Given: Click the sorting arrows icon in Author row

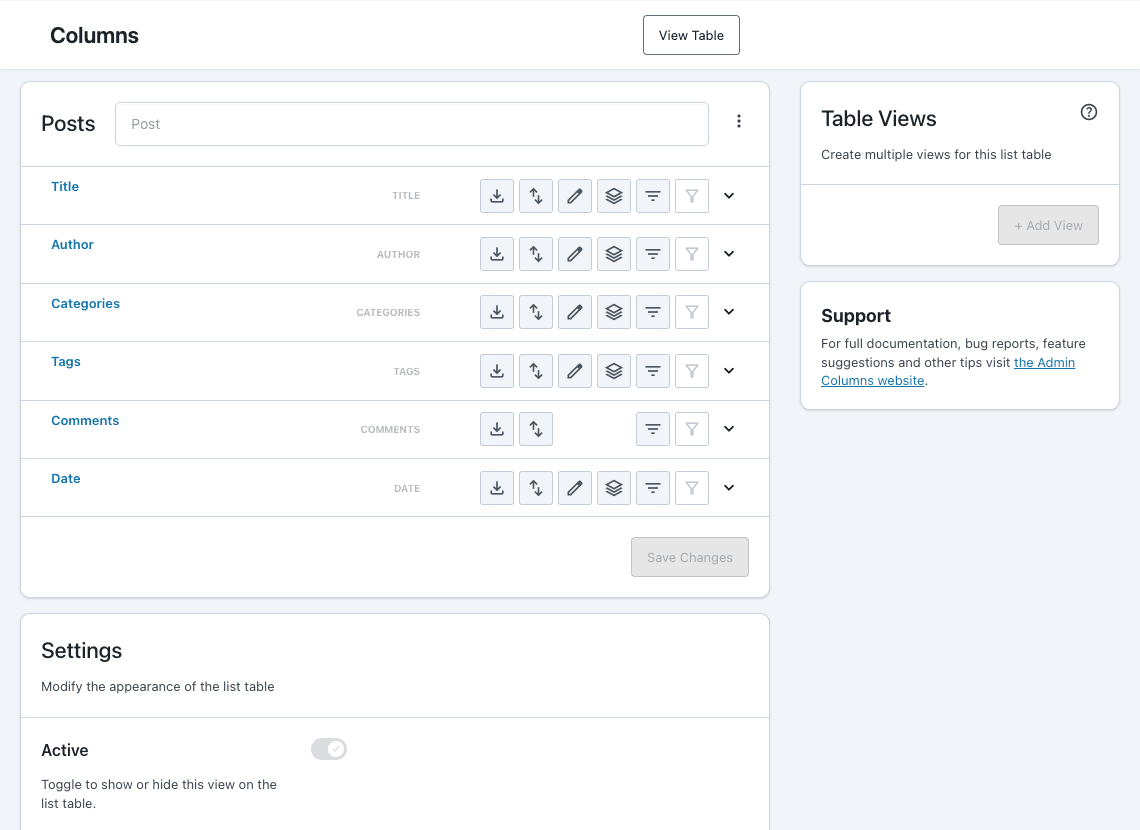Looking at the screenshot, I should coord(536,254).
